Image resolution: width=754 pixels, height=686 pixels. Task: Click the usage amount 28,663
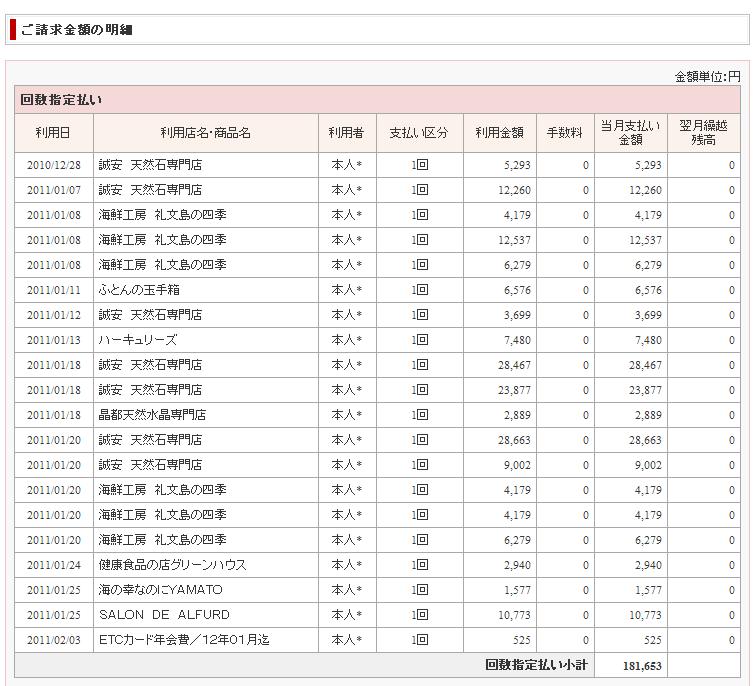coord(515,440)
